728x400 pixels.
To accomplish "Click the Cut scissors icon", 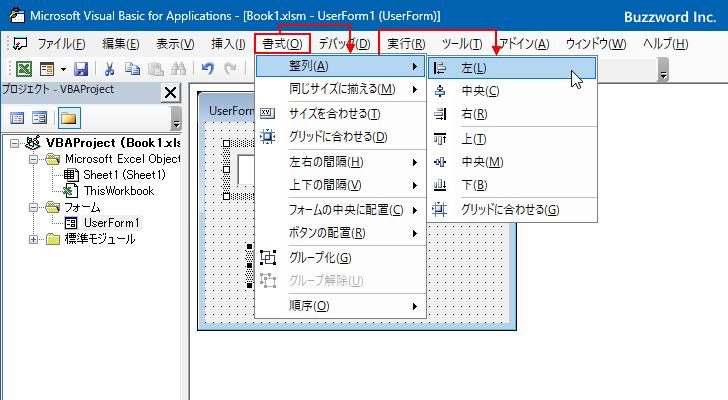I will pyautogui.click(x=109, y=69).
